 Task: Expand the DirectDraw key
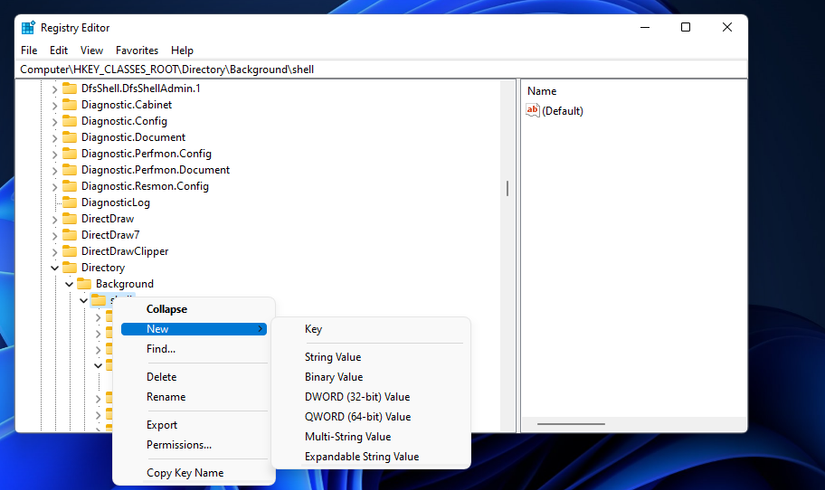coord(54,220)
